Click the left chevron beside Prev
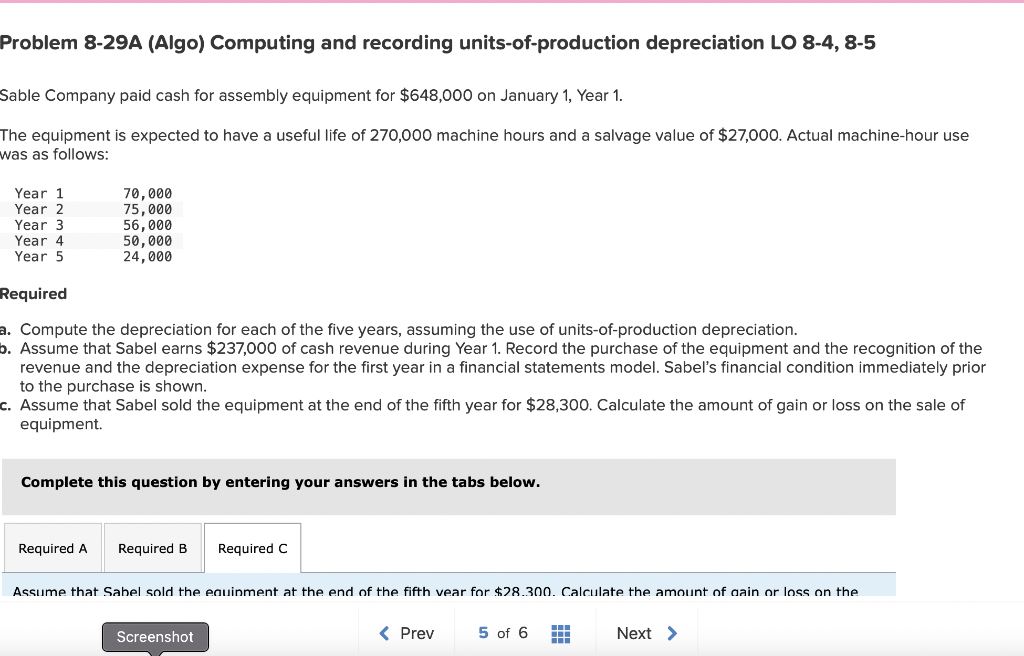The image size is (1024, 656). click(x=383, y=633)
